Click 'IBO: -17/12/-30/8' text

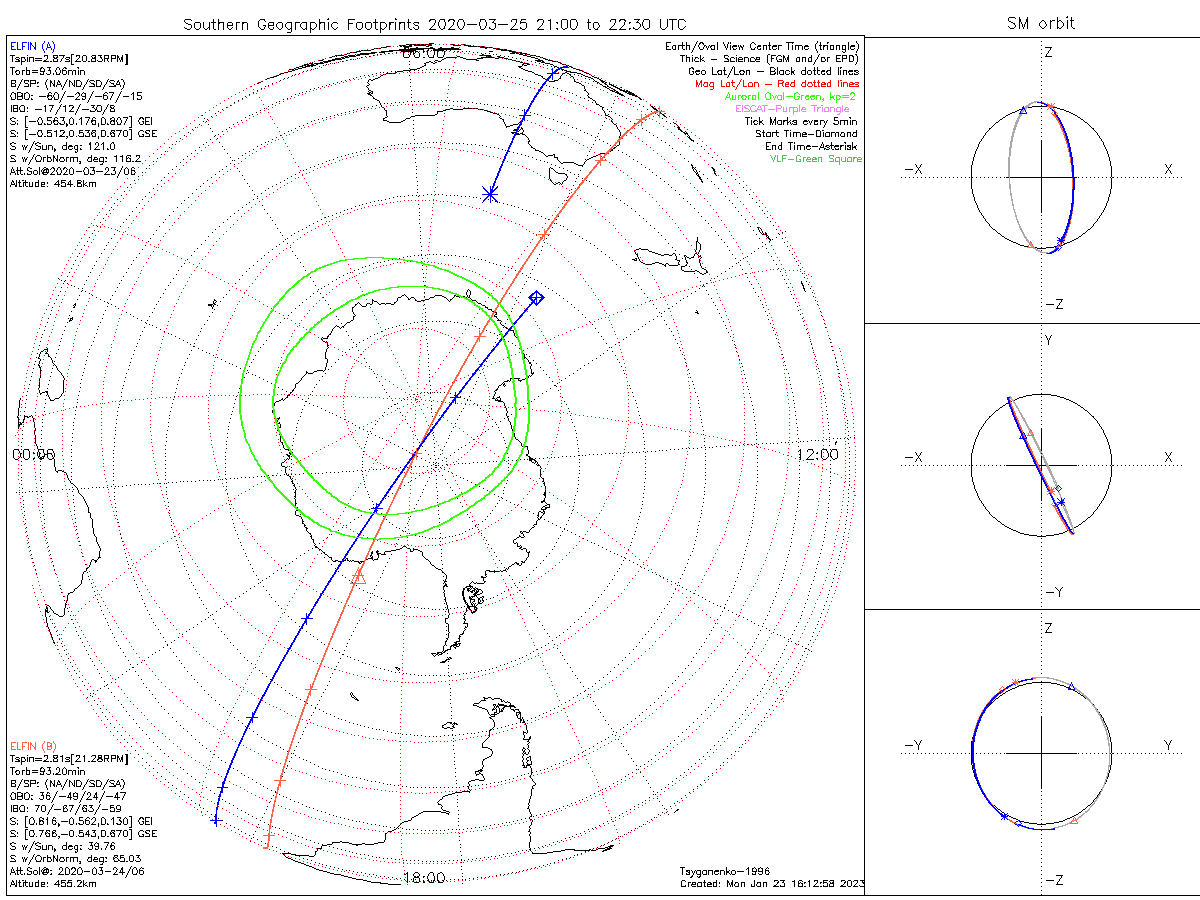coord(62,109)
